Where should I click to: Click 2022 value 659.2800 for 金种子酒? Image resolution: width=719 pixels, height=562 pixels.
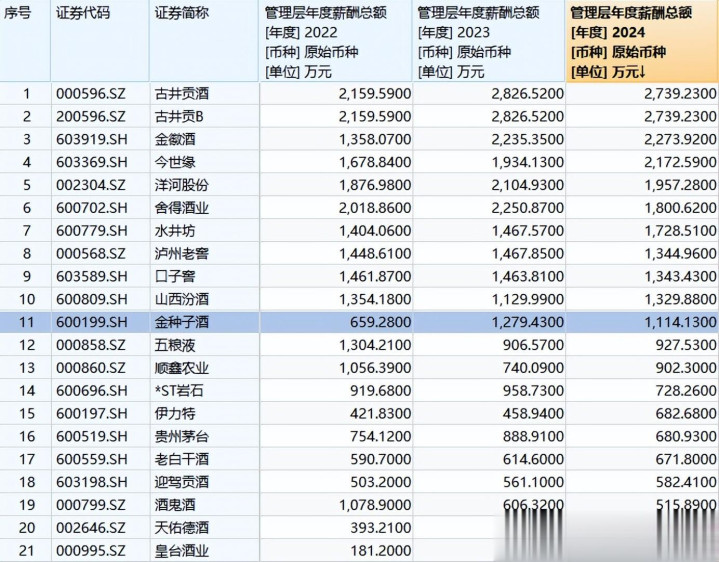(380, 322)
